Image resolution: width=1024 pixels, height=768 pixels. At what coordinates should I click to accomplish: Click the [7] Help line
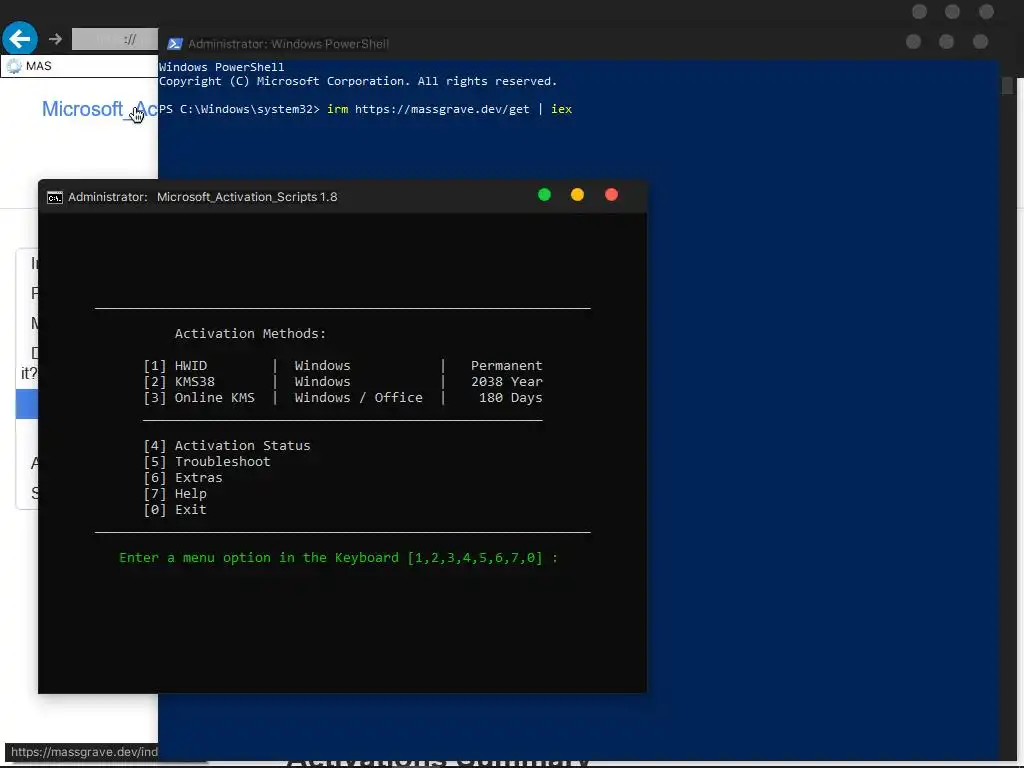(x=175, y=494)
